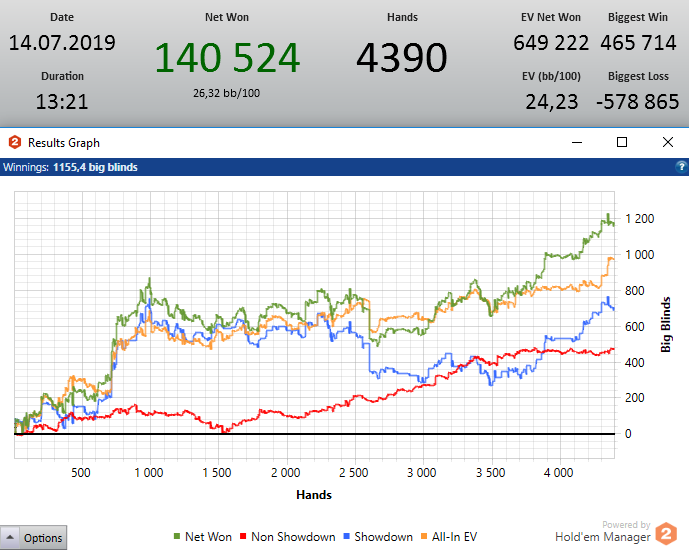Click the red Non Showdown legend swatch
Image resolution: width=689 pixels, height=550 pixels.
click(x=243, y=536)
